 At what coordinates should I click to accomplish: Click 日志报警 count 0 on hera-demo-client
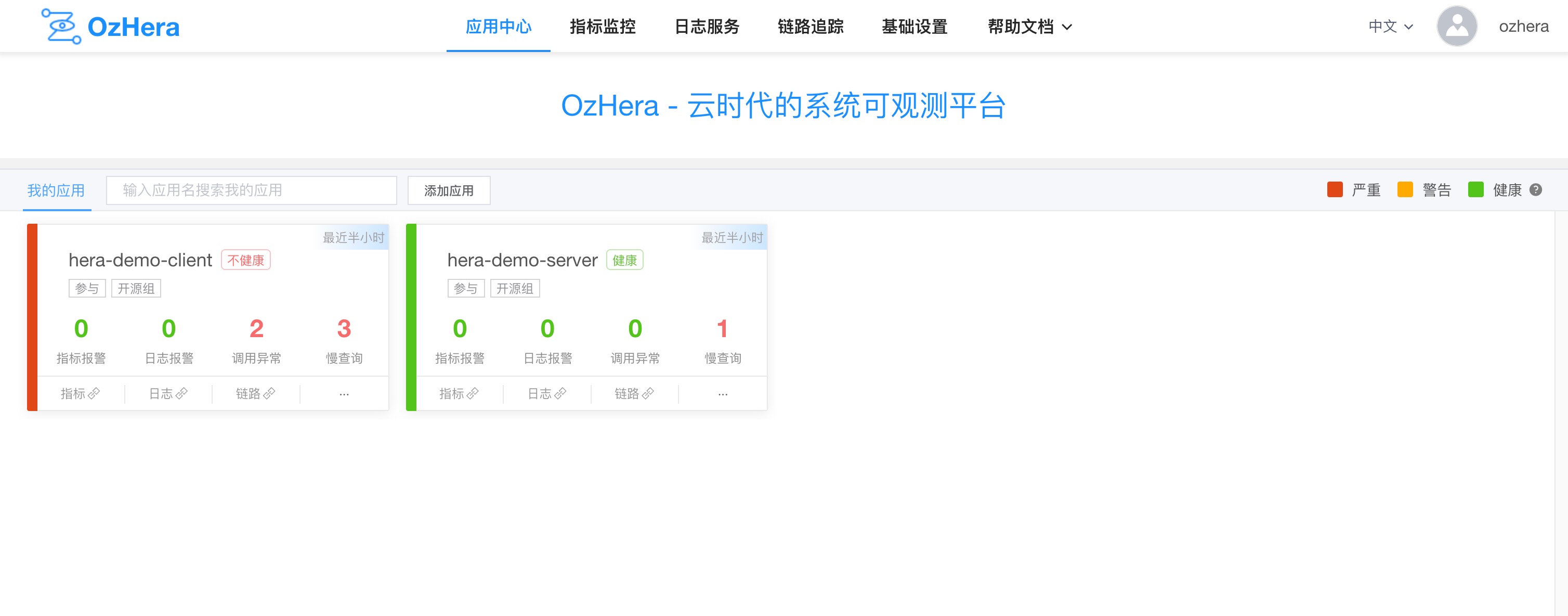(x=168, y=329)
